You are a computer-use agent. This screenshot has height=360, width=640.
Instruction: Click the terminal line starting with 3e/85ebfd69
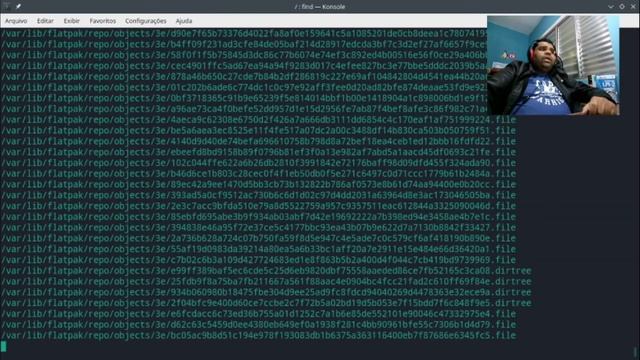click(258, 217)
